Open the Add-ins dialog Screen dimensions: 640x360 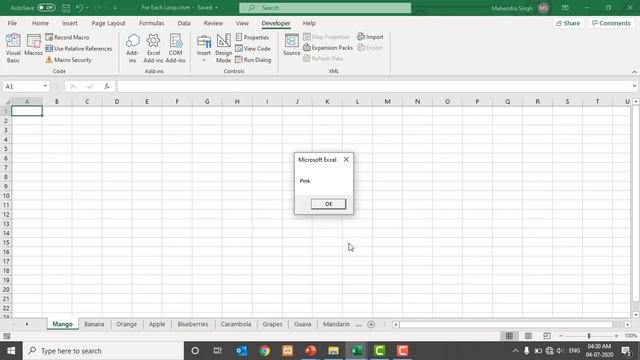tap(132, 48)
